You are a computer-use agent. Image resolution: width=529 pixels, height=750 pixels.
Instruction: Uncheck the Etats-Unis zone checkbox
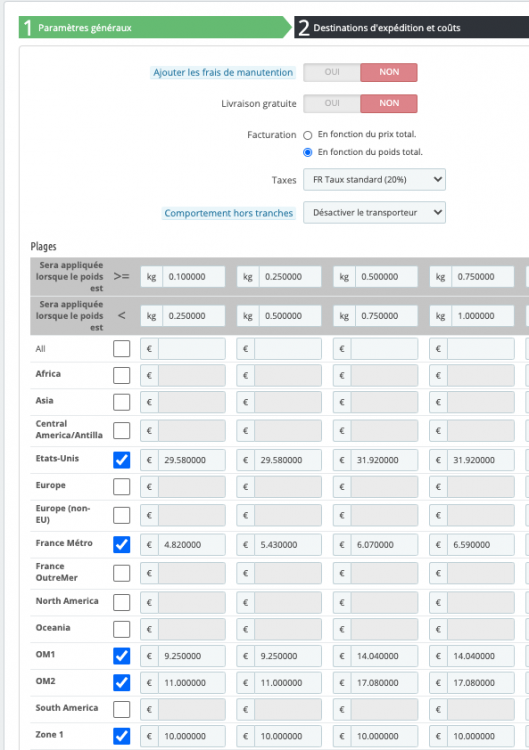[121, 460]
